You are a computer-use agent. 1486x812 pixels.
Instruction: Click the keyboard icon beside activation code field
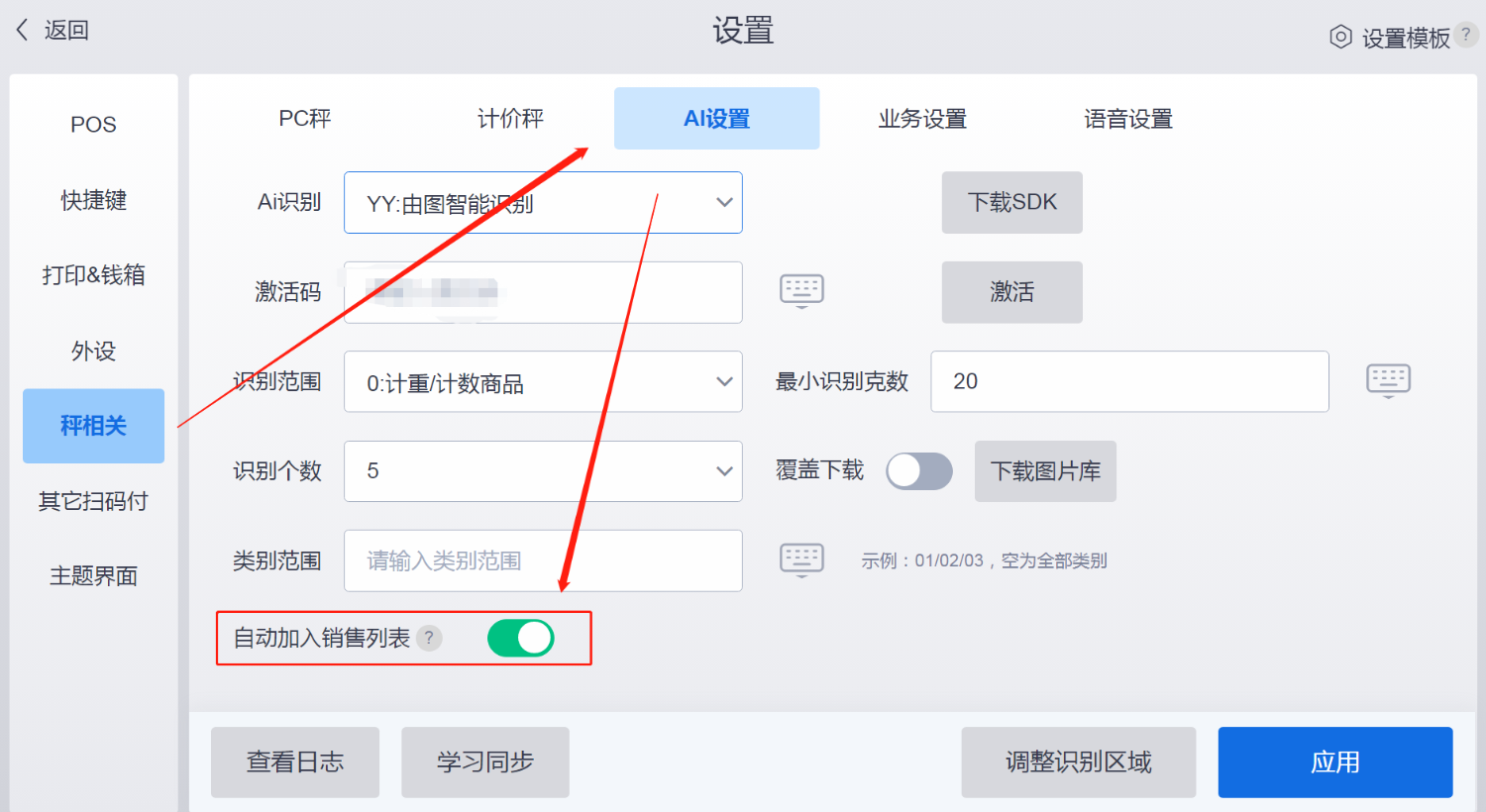coord(801,291)
